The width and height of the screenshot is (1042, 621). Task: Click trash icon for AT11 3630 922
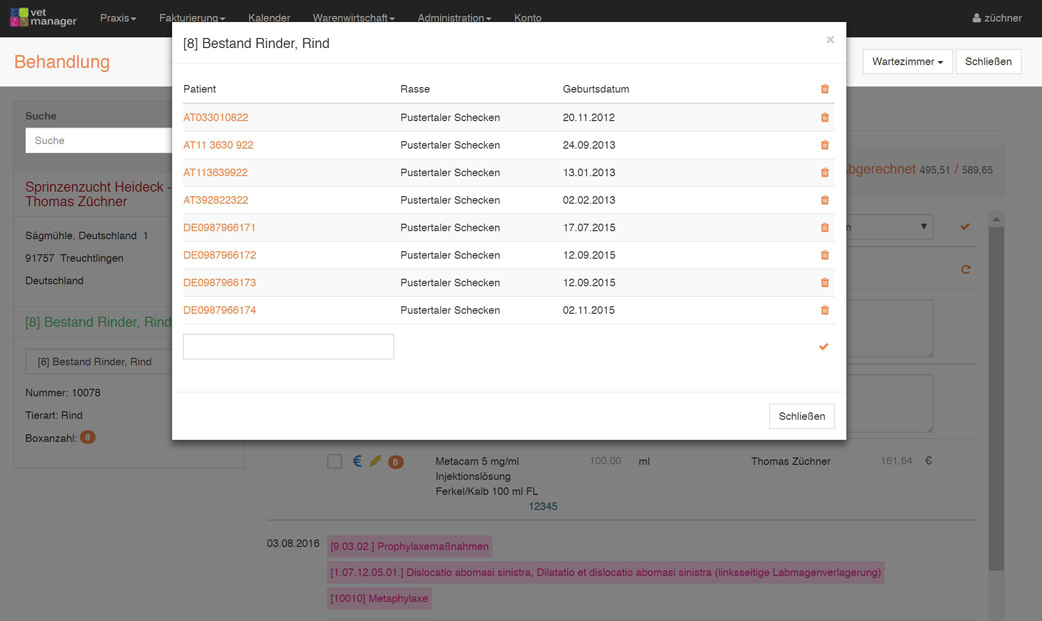click(824, 145)
